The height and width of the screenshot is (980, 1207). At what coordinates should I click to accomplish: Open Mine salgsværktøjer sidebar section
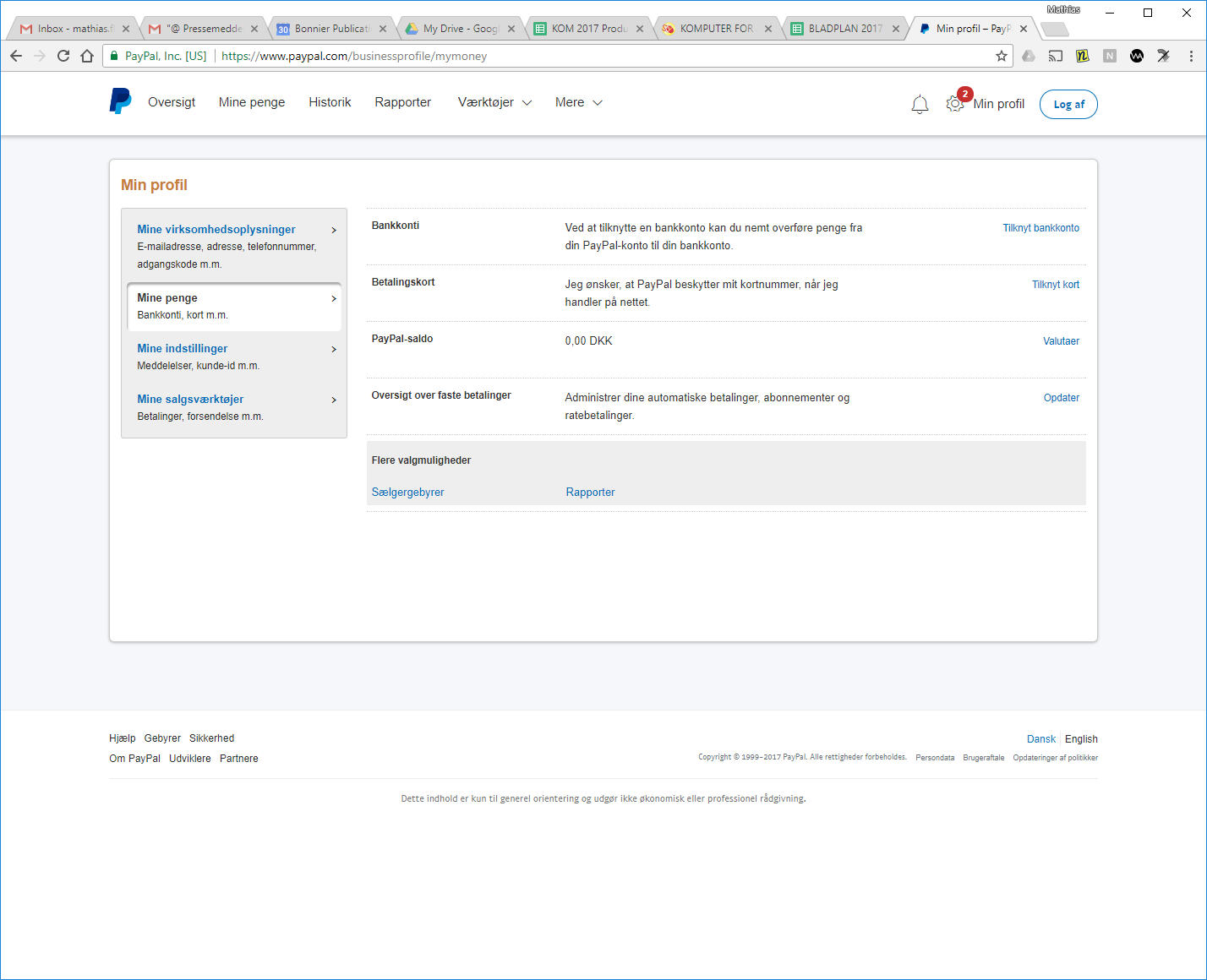click(x=190, y=399)
